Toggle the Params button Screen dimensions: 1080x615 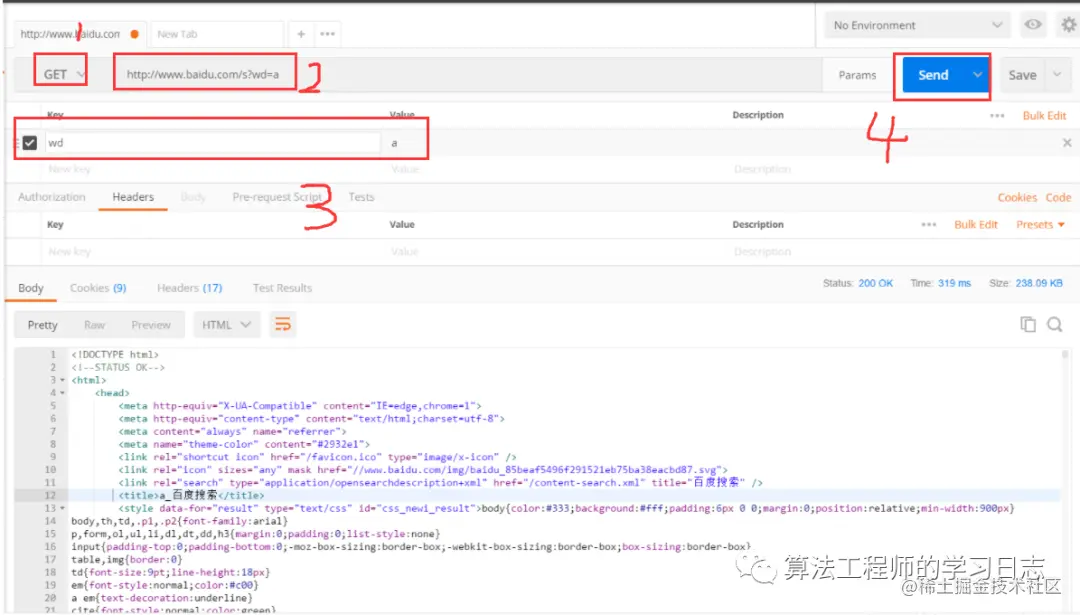pyautogui.click(x=857, y=75)
